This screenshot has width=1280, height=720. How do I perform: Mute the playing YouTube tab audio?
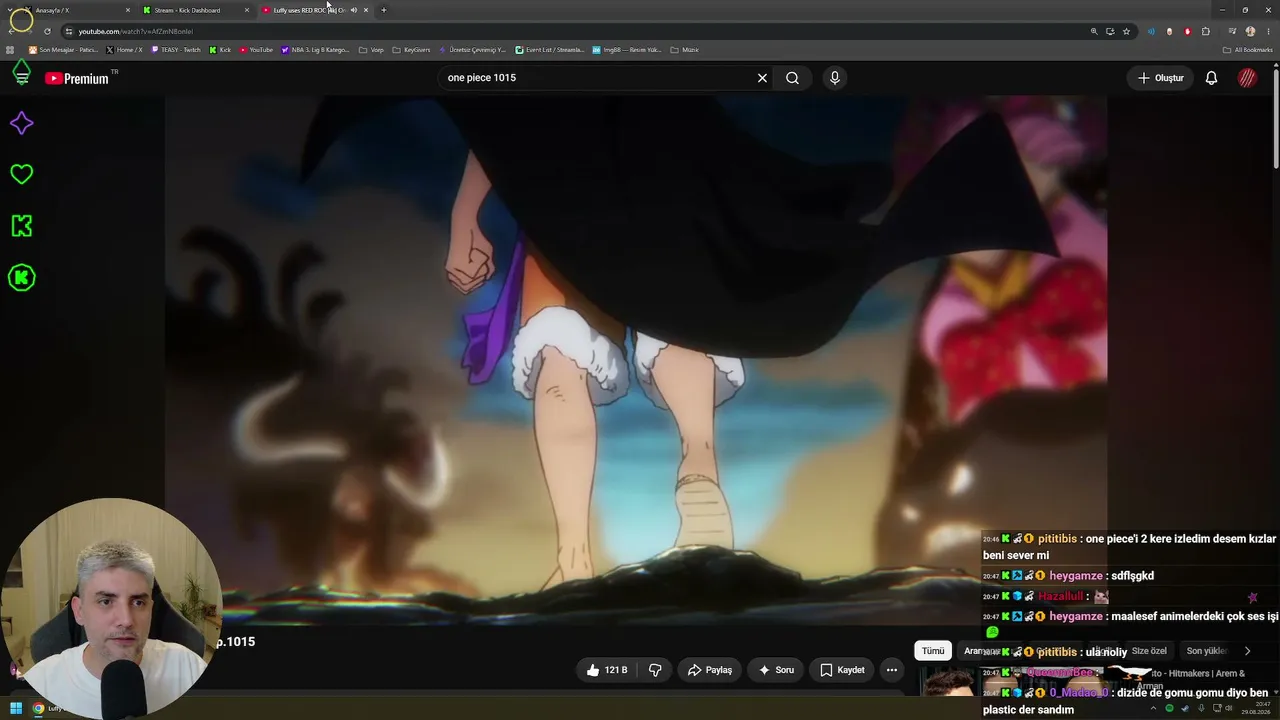click(353, 10)
